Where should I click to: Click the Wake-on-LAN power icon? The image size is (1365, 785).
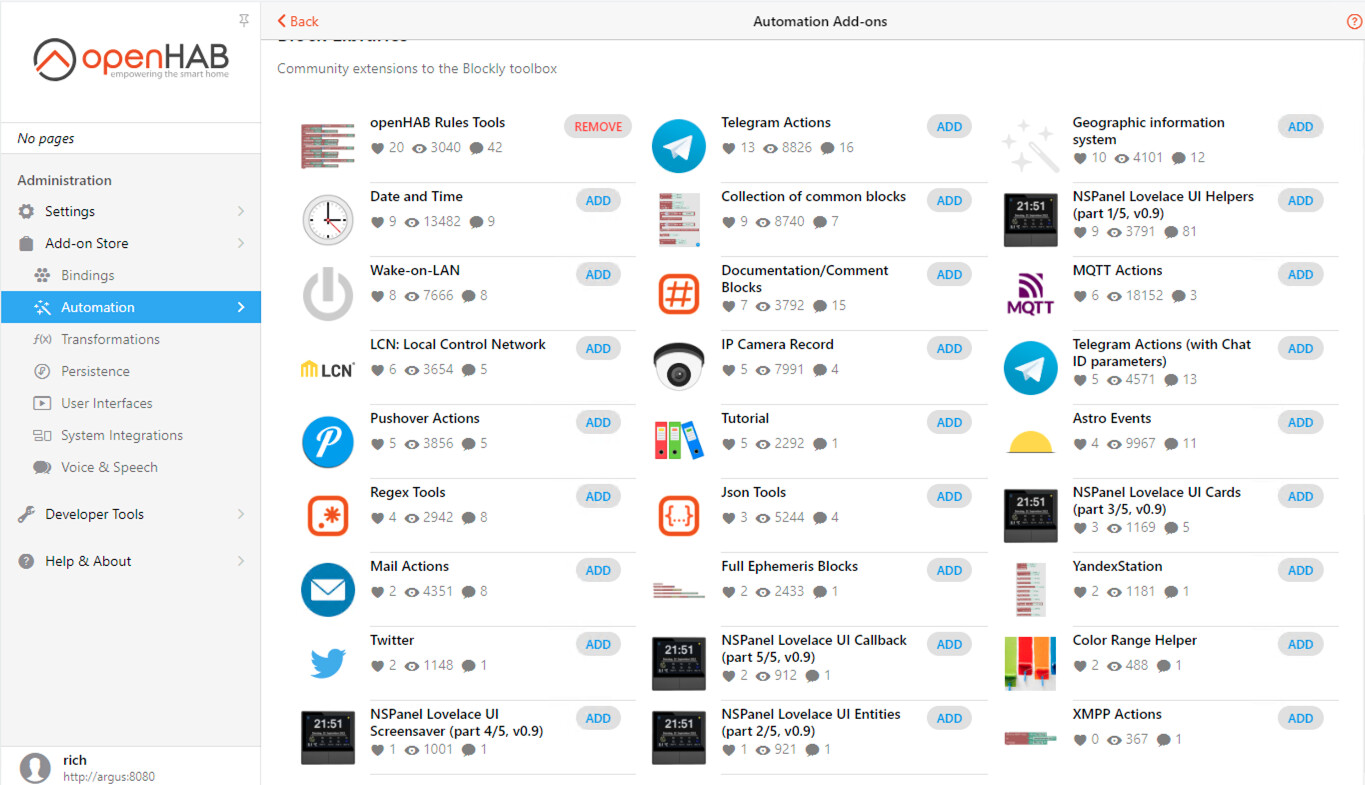pyautogui.click(x=328, y=294)
